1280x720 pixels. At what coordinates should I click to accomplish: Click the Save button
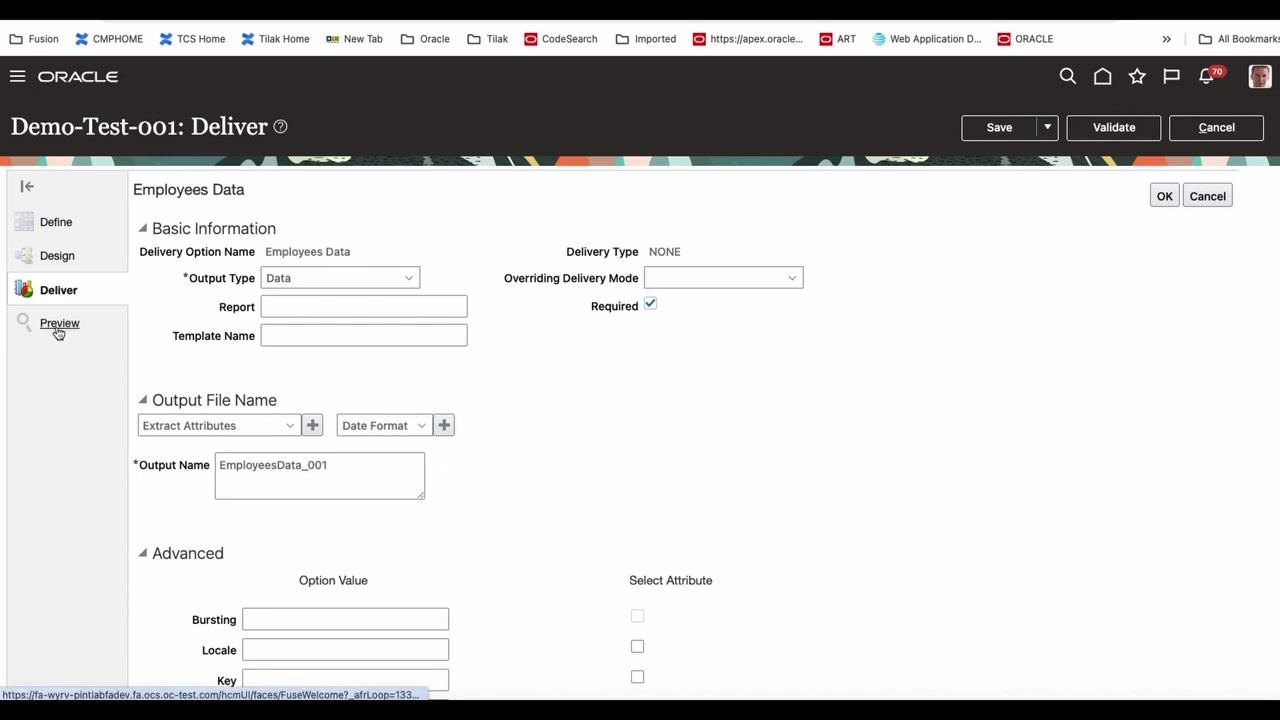(999, 127)
